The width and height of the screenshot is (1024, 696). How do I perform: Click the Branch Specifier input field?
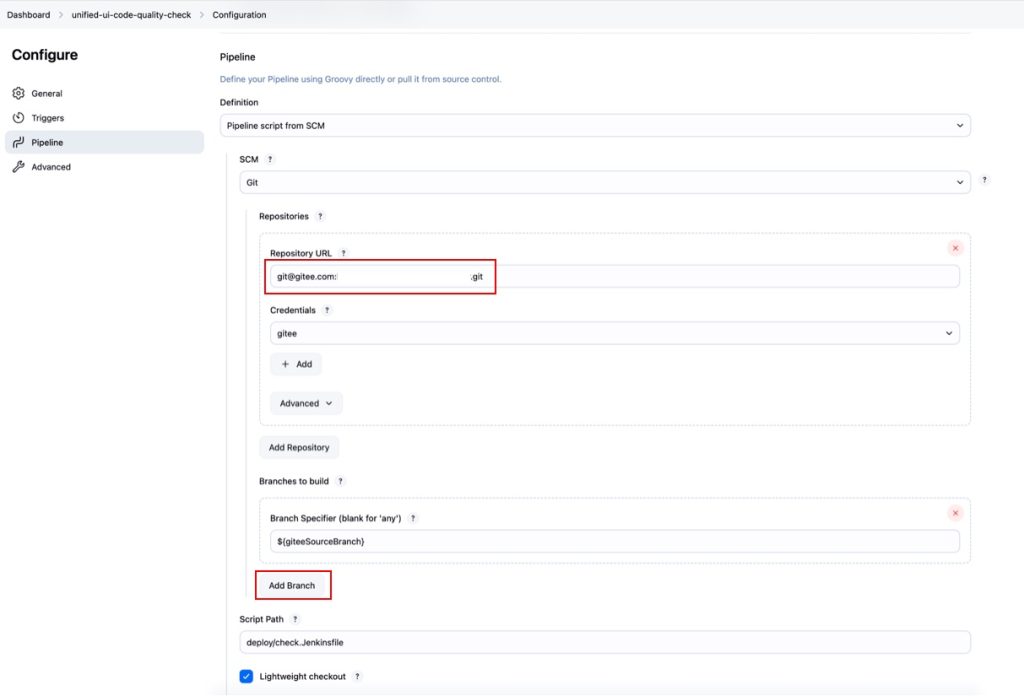point(614,541)
